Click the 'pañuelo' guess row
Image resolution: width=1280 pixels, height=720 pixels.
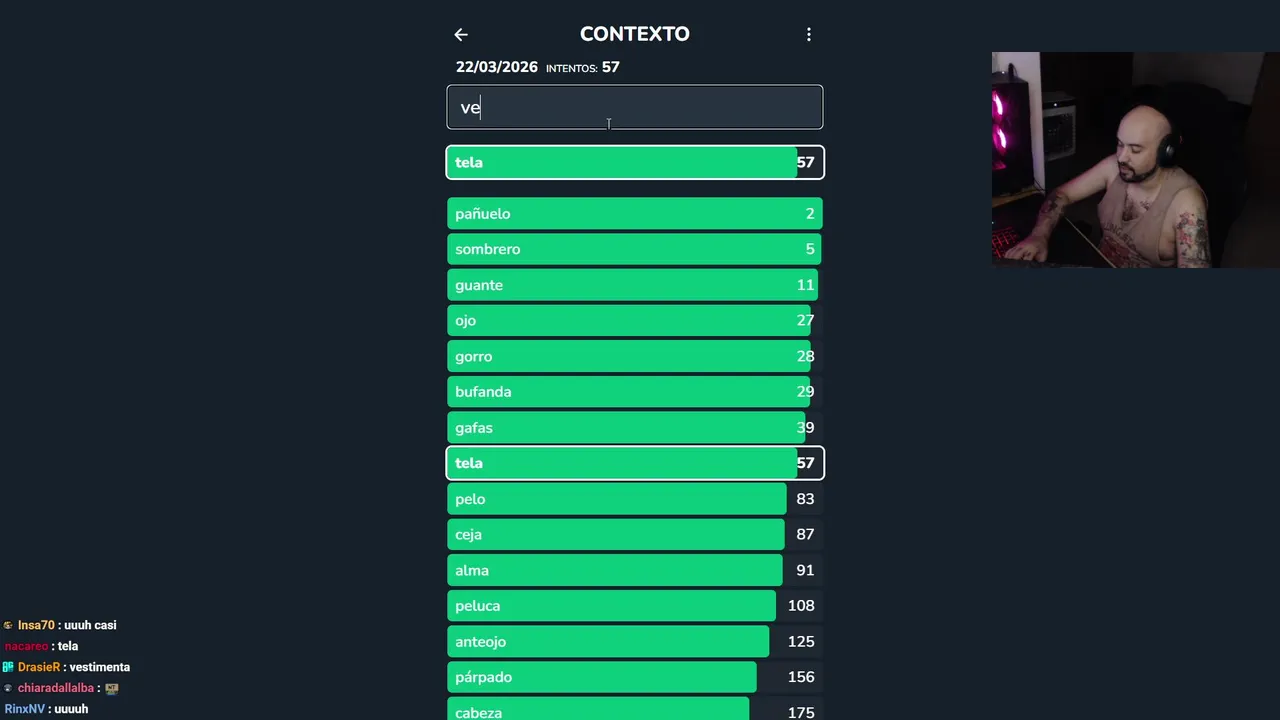[635, 214]
